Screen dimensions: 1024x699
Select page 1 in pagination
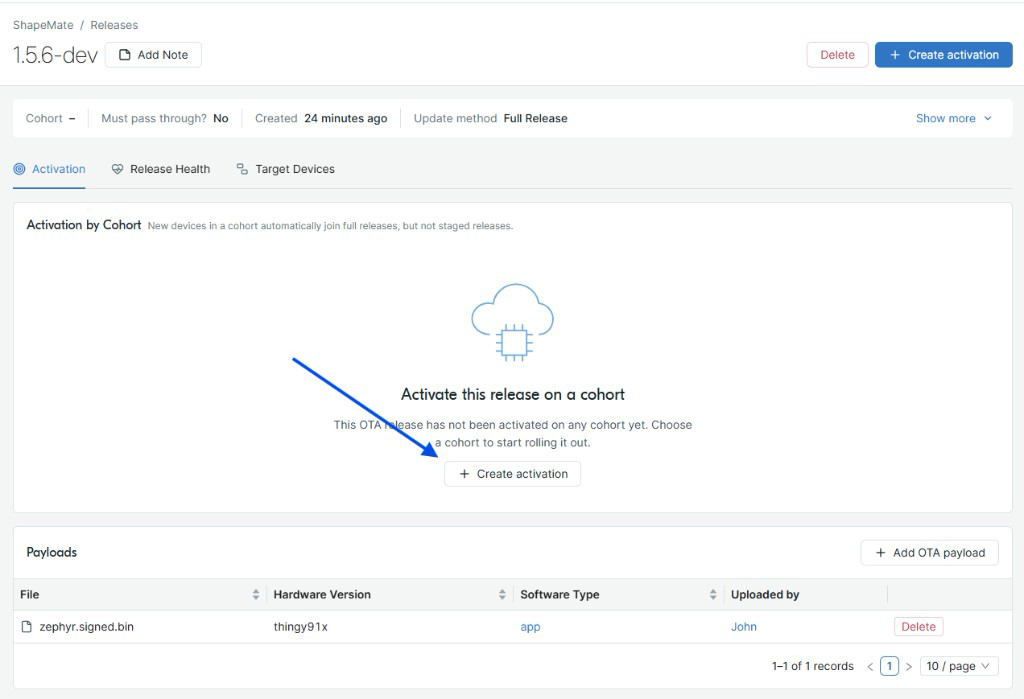[x=889, y=666]
